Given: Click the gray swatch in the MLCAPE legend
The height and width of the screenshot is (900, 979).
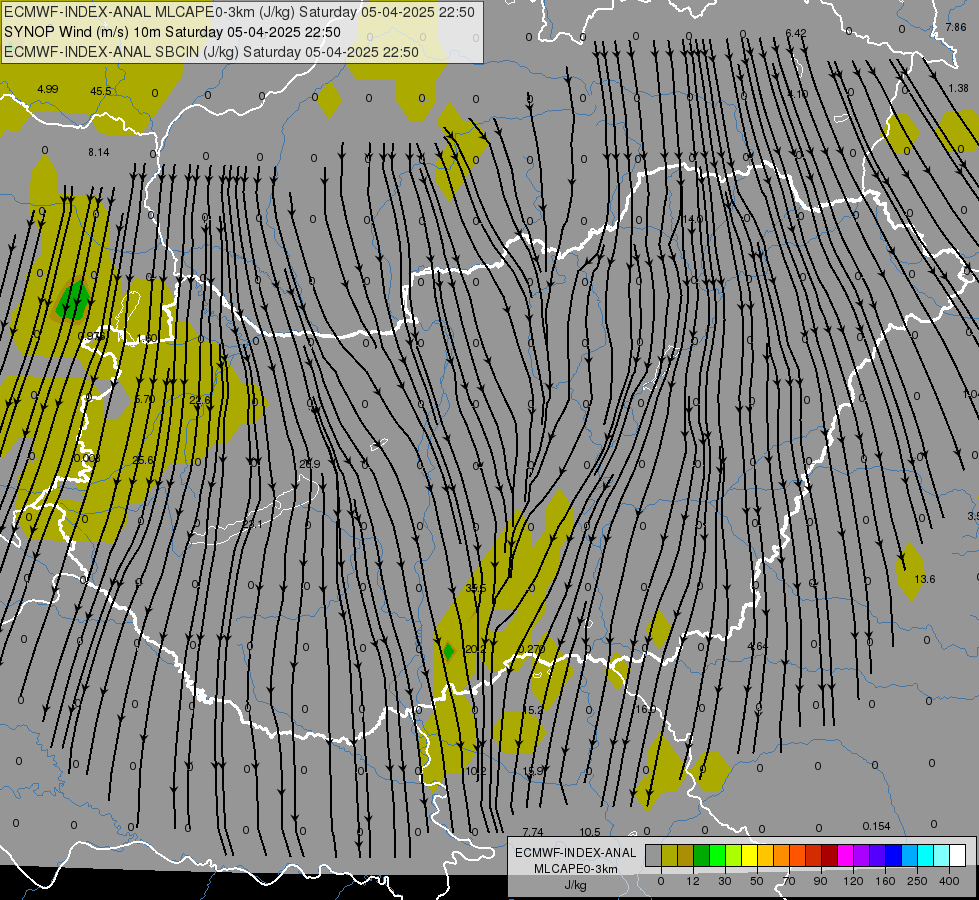Looking at the screenshot, I should tap(653, 856).
